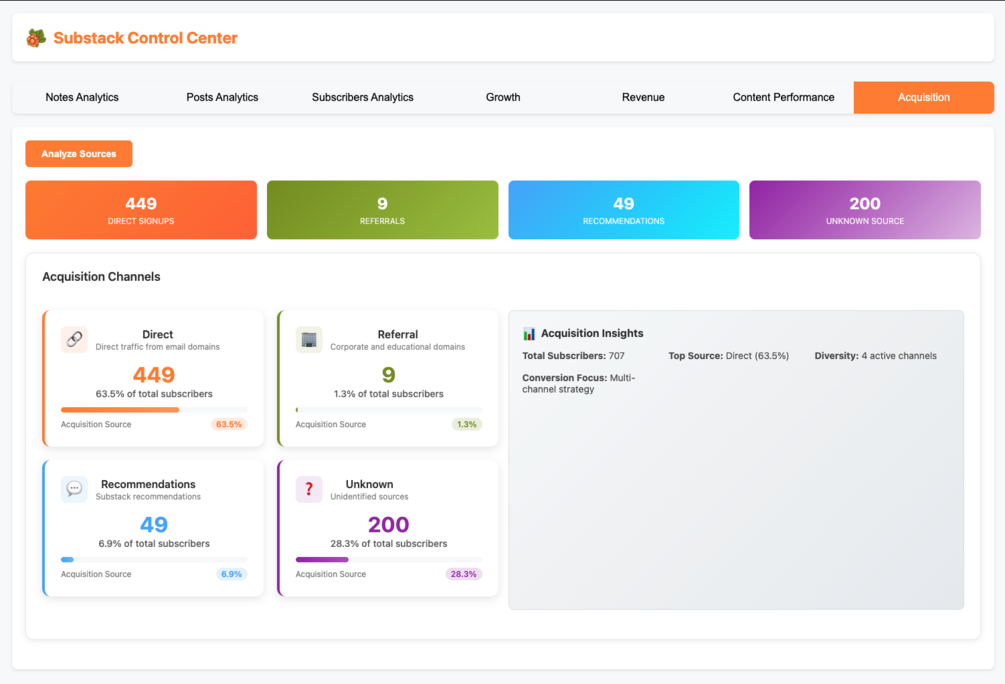Screen dimensions: 1005x684
Task: Click the large green 9 value
Action: tap(388, 374)
